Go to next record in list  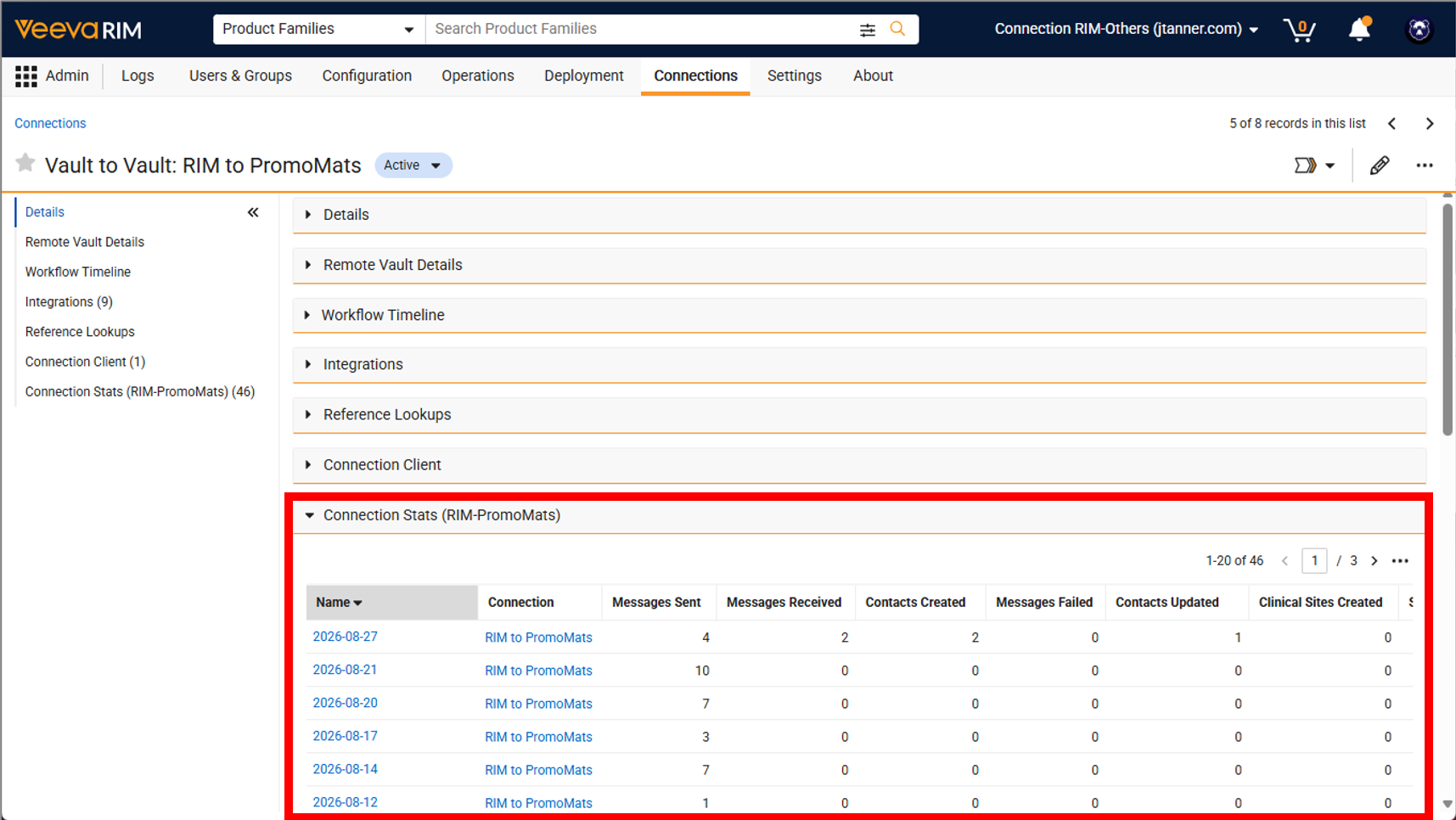coord(1430,124)
